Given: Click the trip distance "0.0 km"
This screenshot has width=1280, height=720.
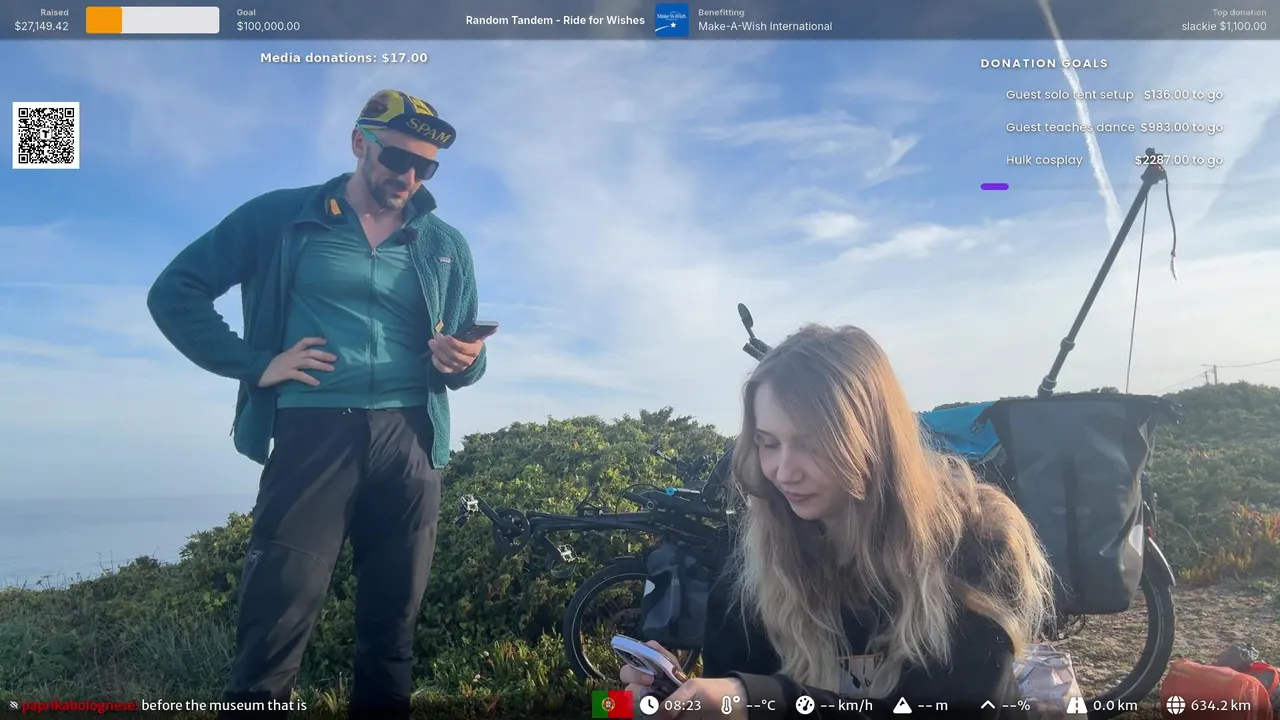Looking at the screenshot, I should (x=1115, y=705).
